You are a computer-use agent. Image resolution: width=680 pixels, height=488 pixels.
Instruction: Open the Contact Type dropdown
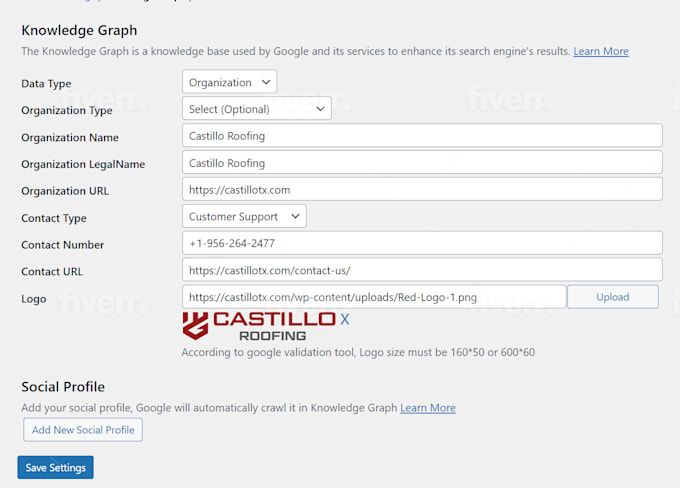244,216
